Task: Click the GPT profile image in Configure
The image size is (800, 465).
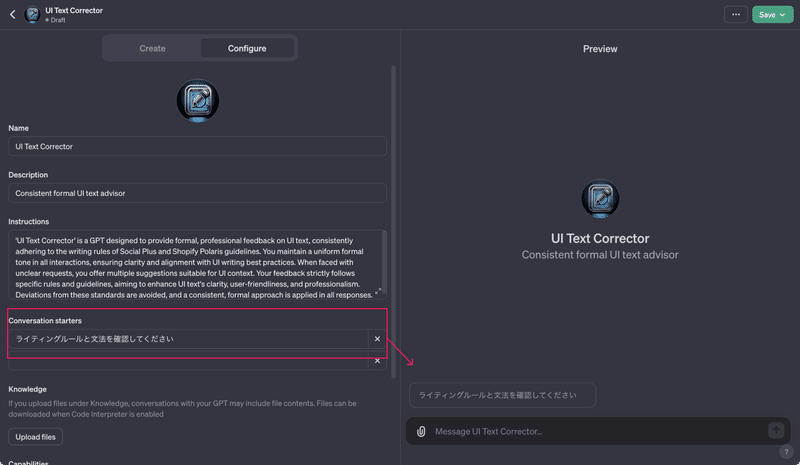Action: [x=198, y=101]
